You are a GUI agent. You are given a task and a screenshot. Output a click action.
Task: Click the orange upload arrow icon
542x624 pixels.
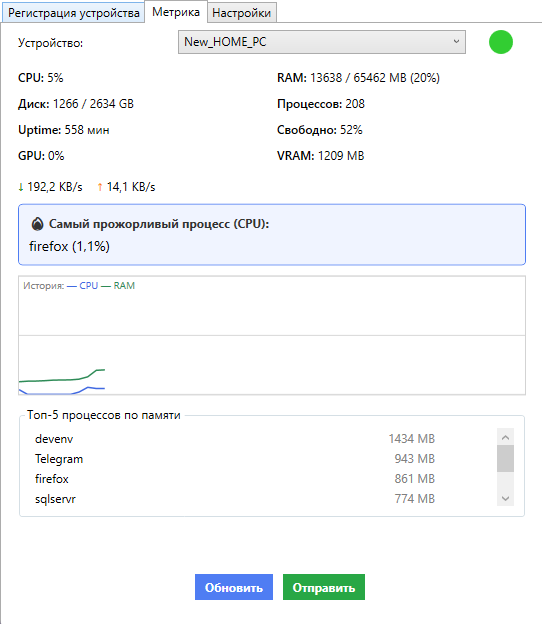tap(100, 187)
